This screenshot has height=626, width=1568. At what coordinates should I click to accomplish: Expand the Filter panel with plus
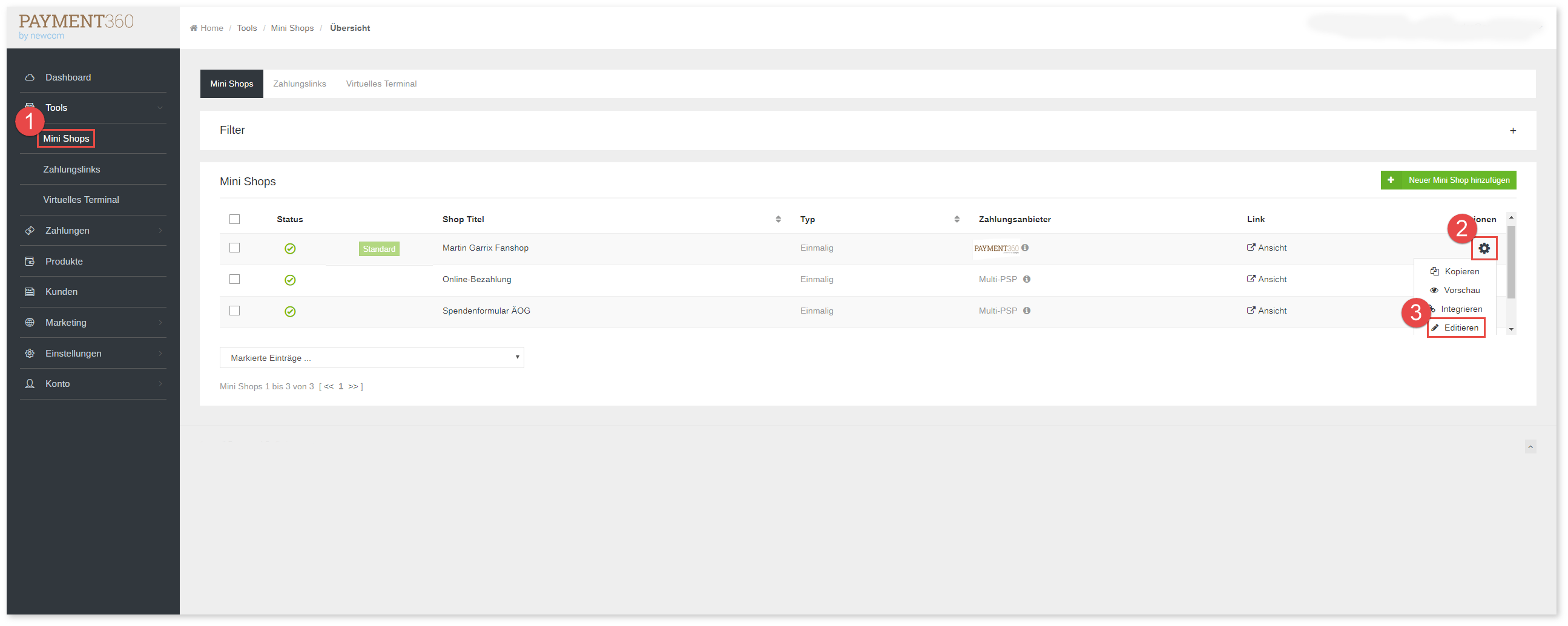pos(1513,131)
